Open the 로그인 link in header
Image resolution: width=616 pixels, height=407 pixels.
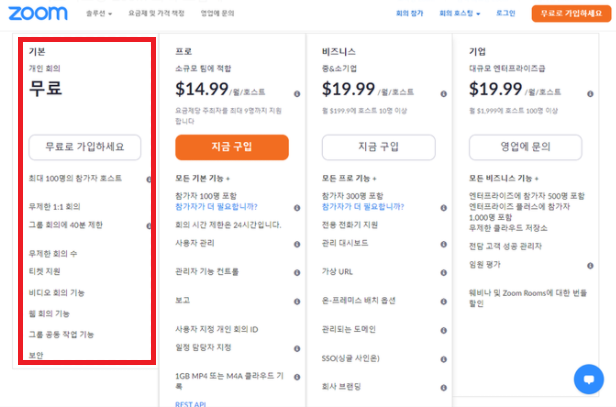[506, 13]
